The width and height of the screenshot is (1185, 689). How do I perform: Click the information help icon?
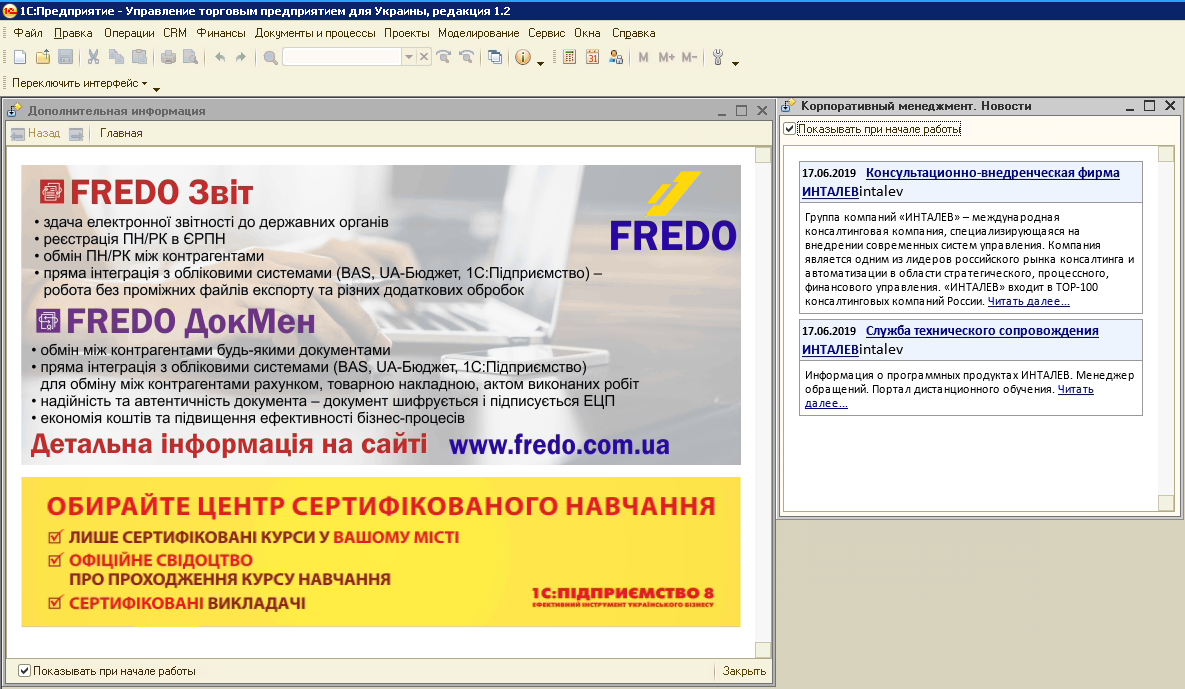click(522, 57)
